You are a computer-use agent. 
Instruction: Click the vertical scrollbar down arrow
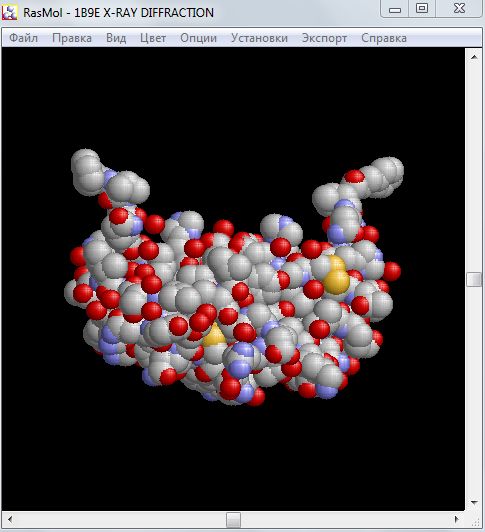474,502
